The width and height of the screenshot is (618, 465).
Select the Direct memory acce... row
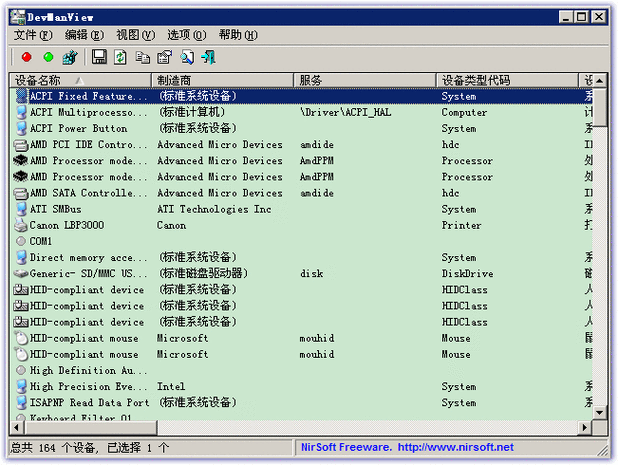[302, 257]
